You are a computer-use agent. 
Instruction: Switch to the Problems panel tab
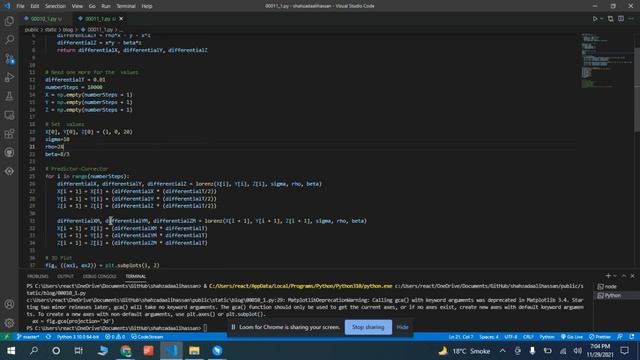tap(38, 276)
